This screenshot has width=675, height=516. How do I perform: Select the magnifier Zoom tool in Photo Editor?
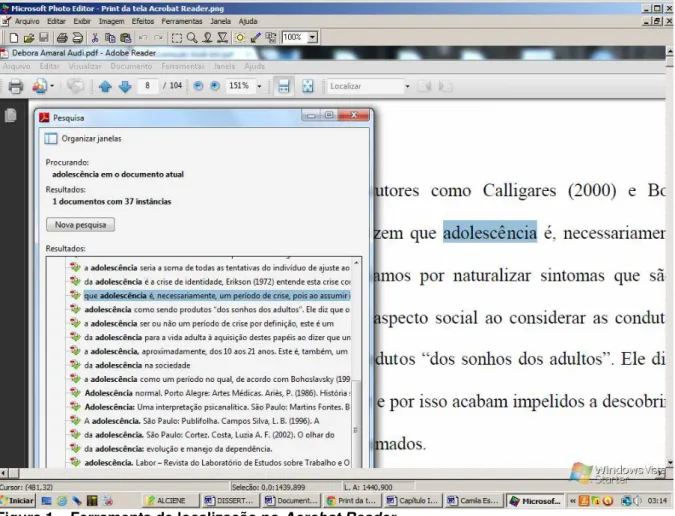pos(192,38)
